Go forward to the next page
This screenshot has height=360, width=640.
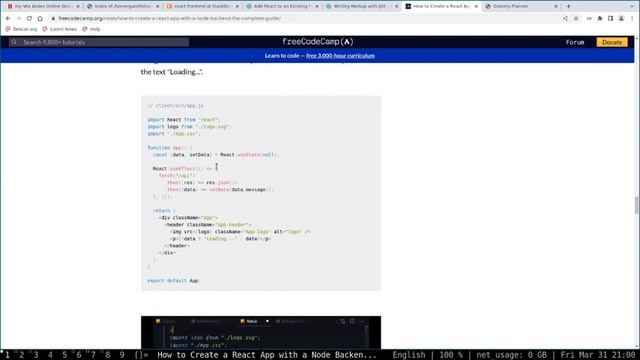click(x=18, y=18)
